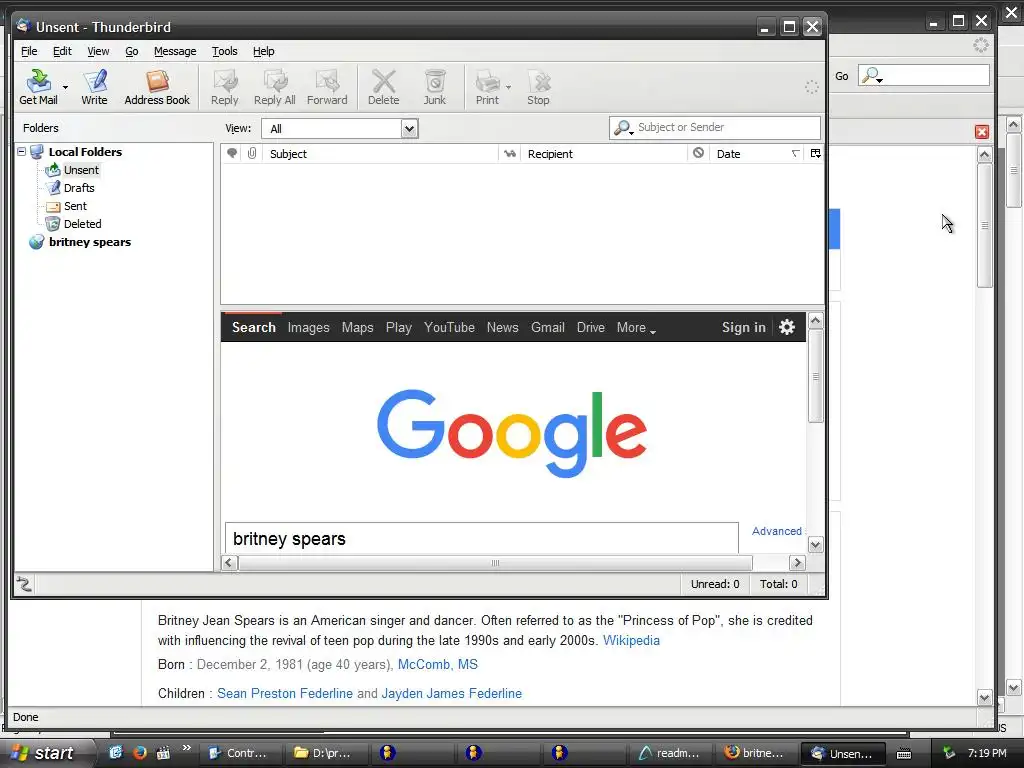The image size is (1024, 768).
Task: Select the Drafts folder
Action: tap(79, 188)
